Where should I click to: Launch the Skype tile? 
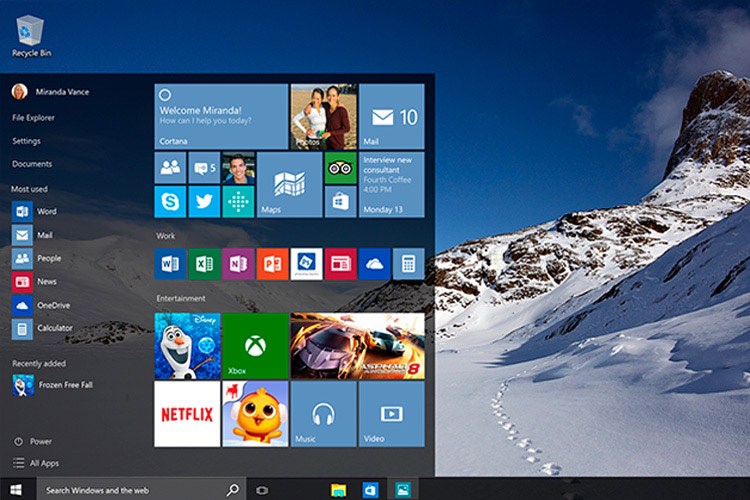click(x=170, y=201)
